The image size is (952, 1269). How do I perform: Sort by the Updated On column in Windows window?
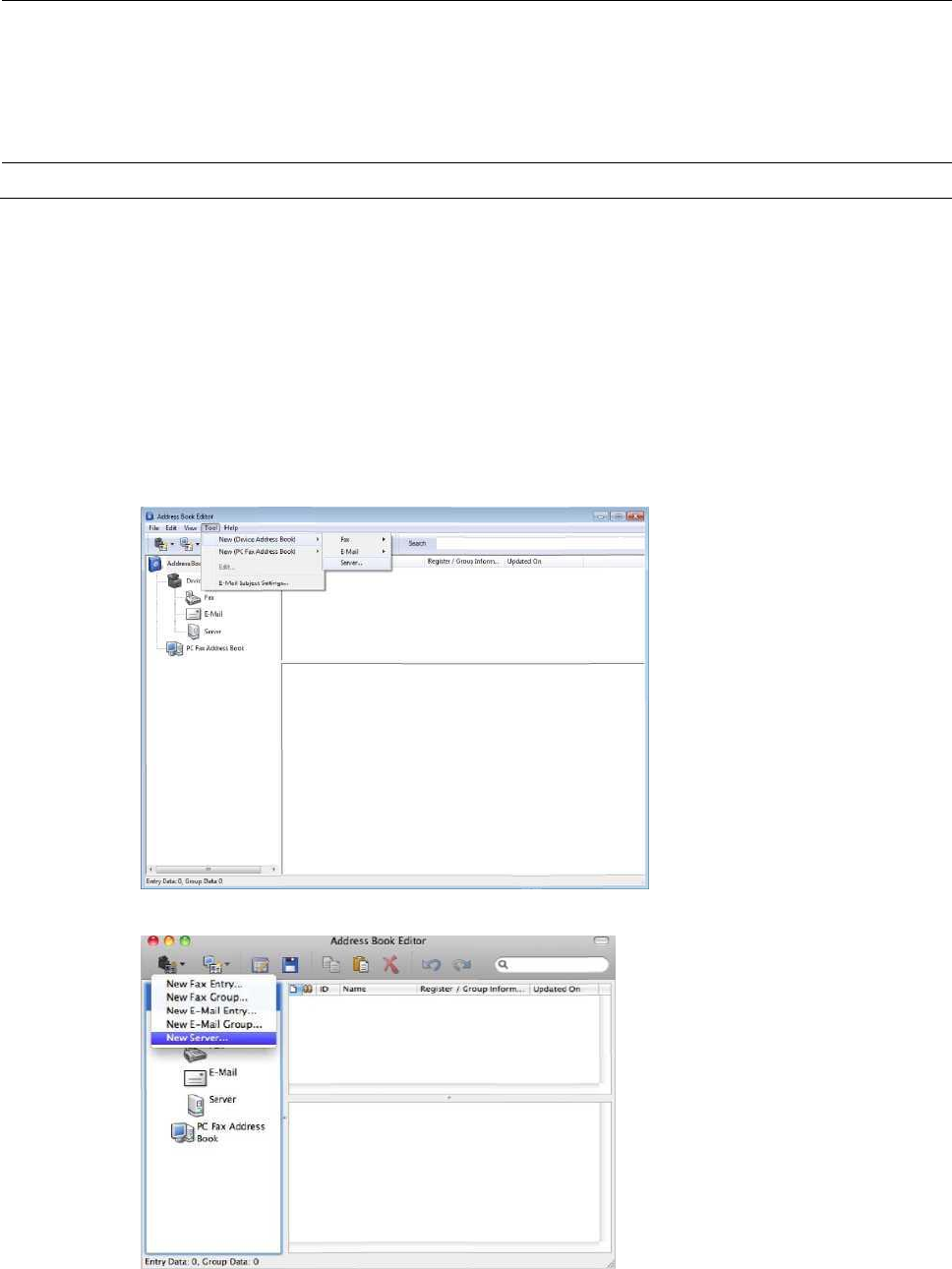tap(544, 562)
